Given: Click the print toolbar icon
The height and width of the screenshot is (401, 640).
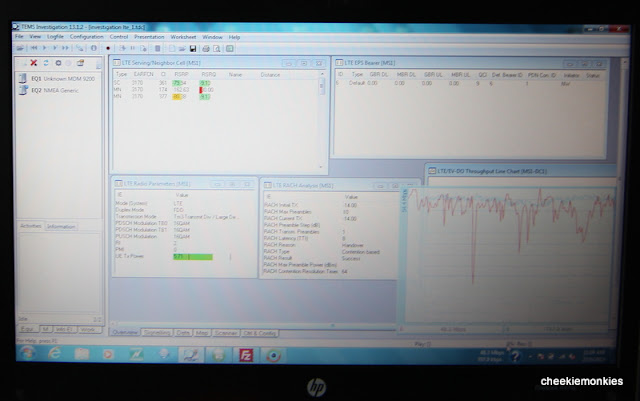Looking at the screenshot, I should click(206, 49).
